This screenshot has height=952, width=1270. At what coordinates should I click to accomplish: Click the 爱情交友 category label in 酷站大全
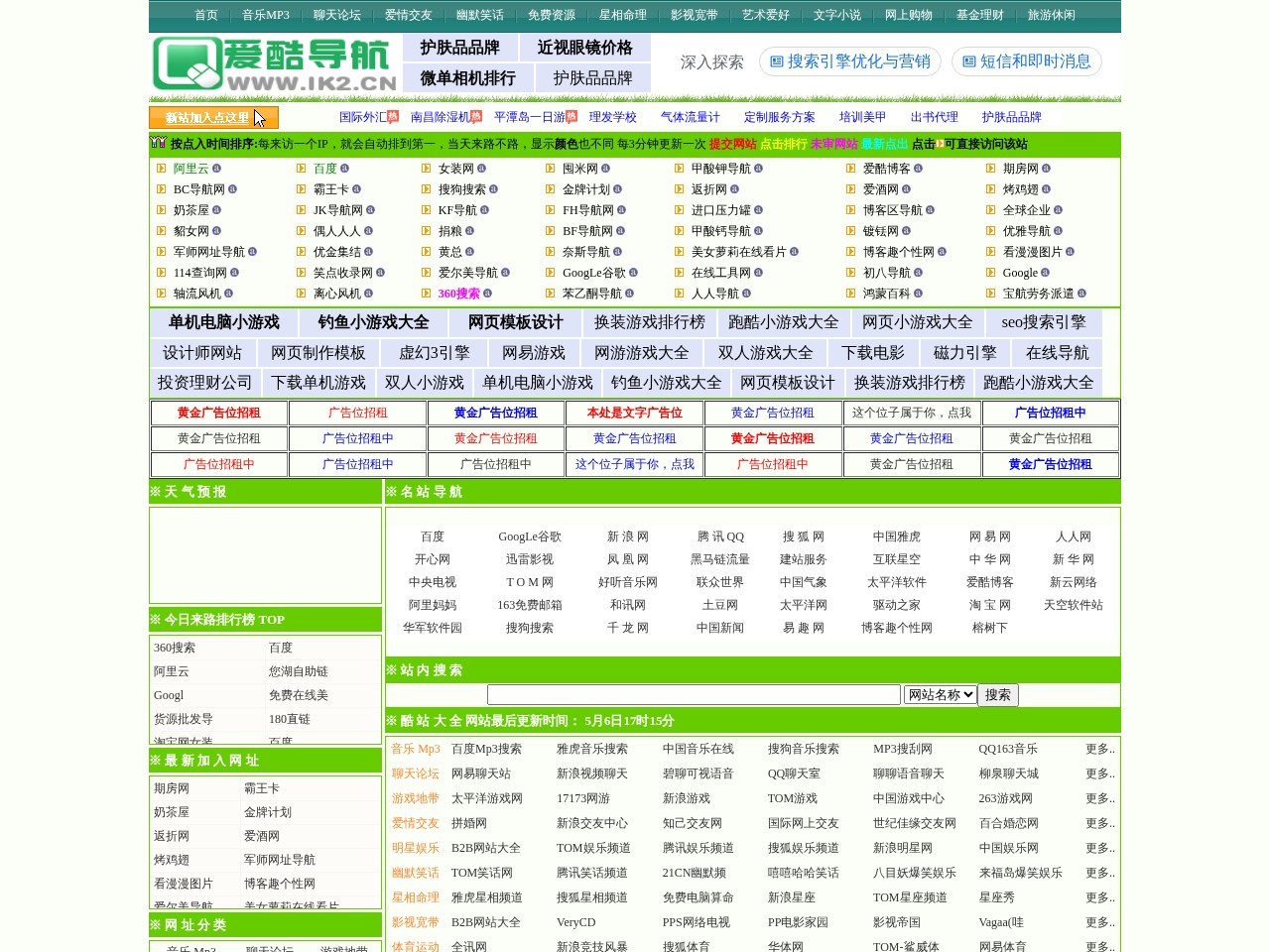415,823
